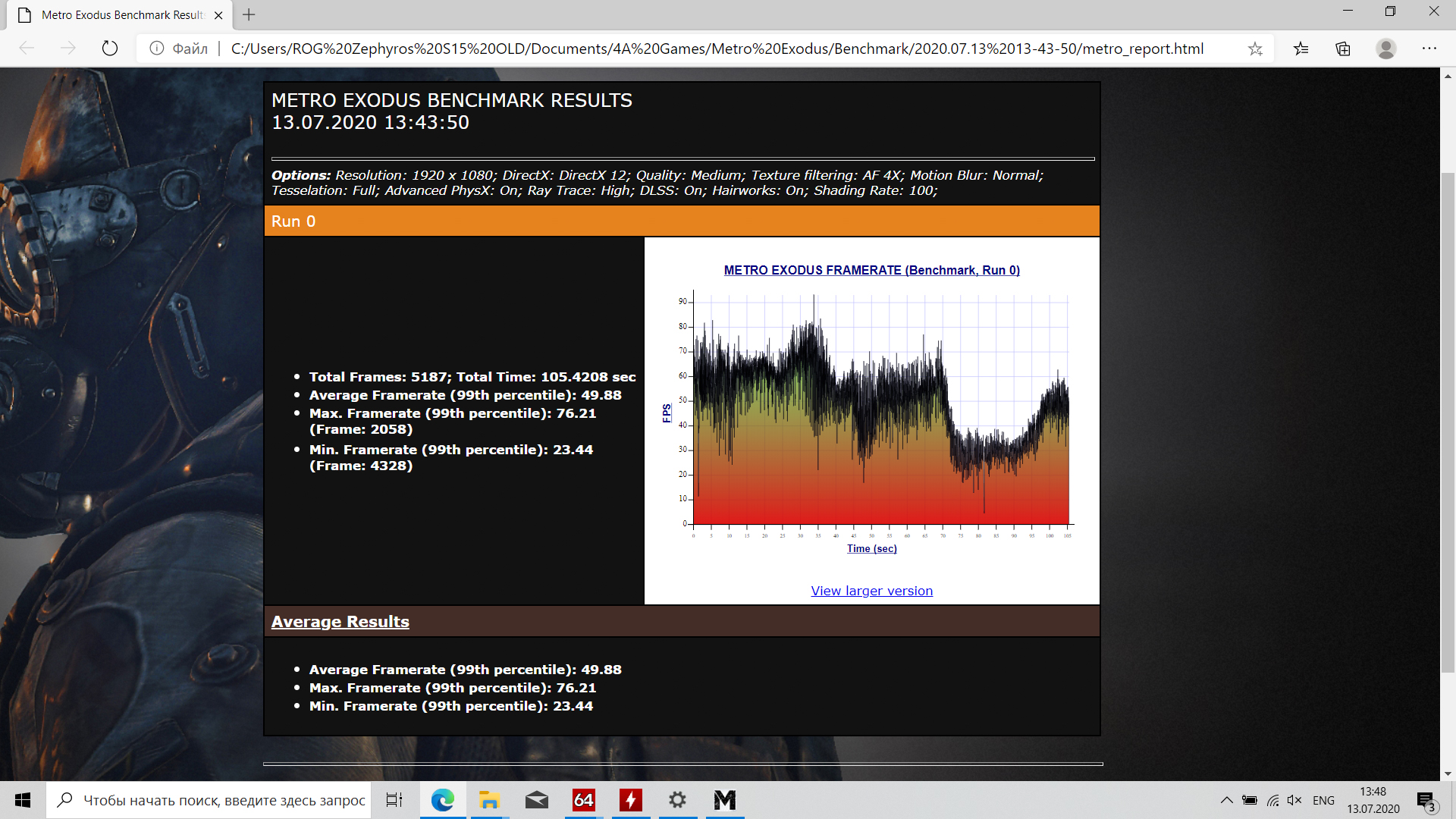Click the forward navigation arrow
The width and height of the screenshot is (1456, 819).
[x=68, y=49]
